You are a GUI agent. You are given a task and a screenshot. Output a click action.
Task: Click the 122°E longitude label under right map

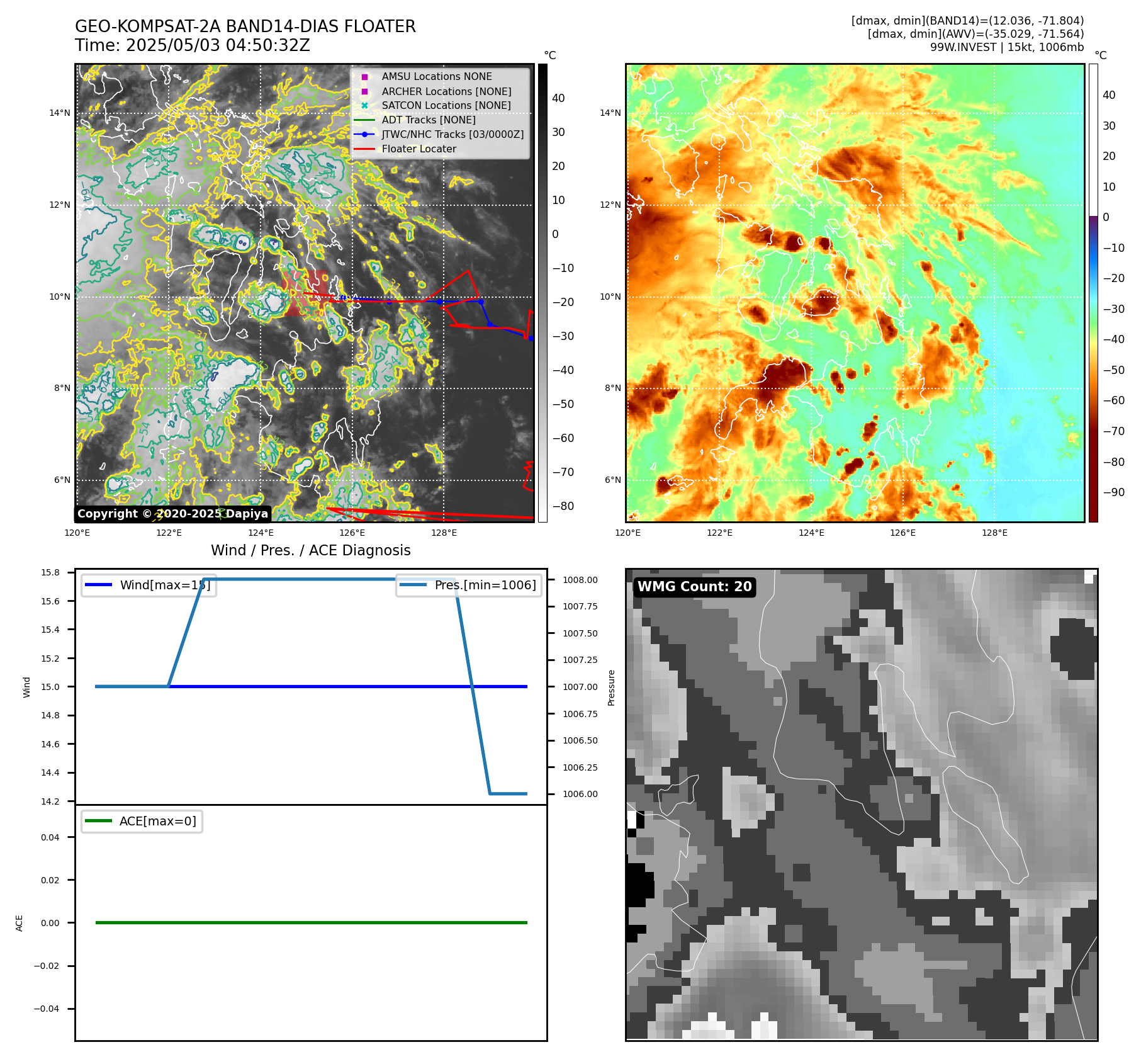click(720, 533)
